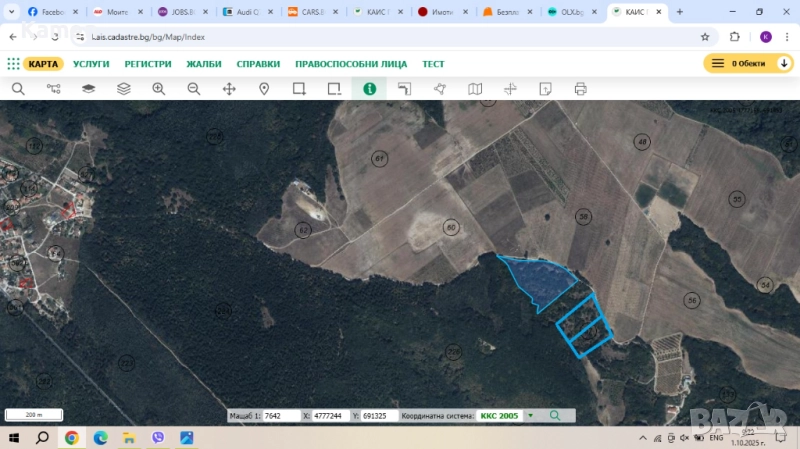Image resolution: width=800 pixels, height=449 pixels.
Task: Click the ПРАВОСПОСОБНИ ЛИЦА link
Action: 350,63
